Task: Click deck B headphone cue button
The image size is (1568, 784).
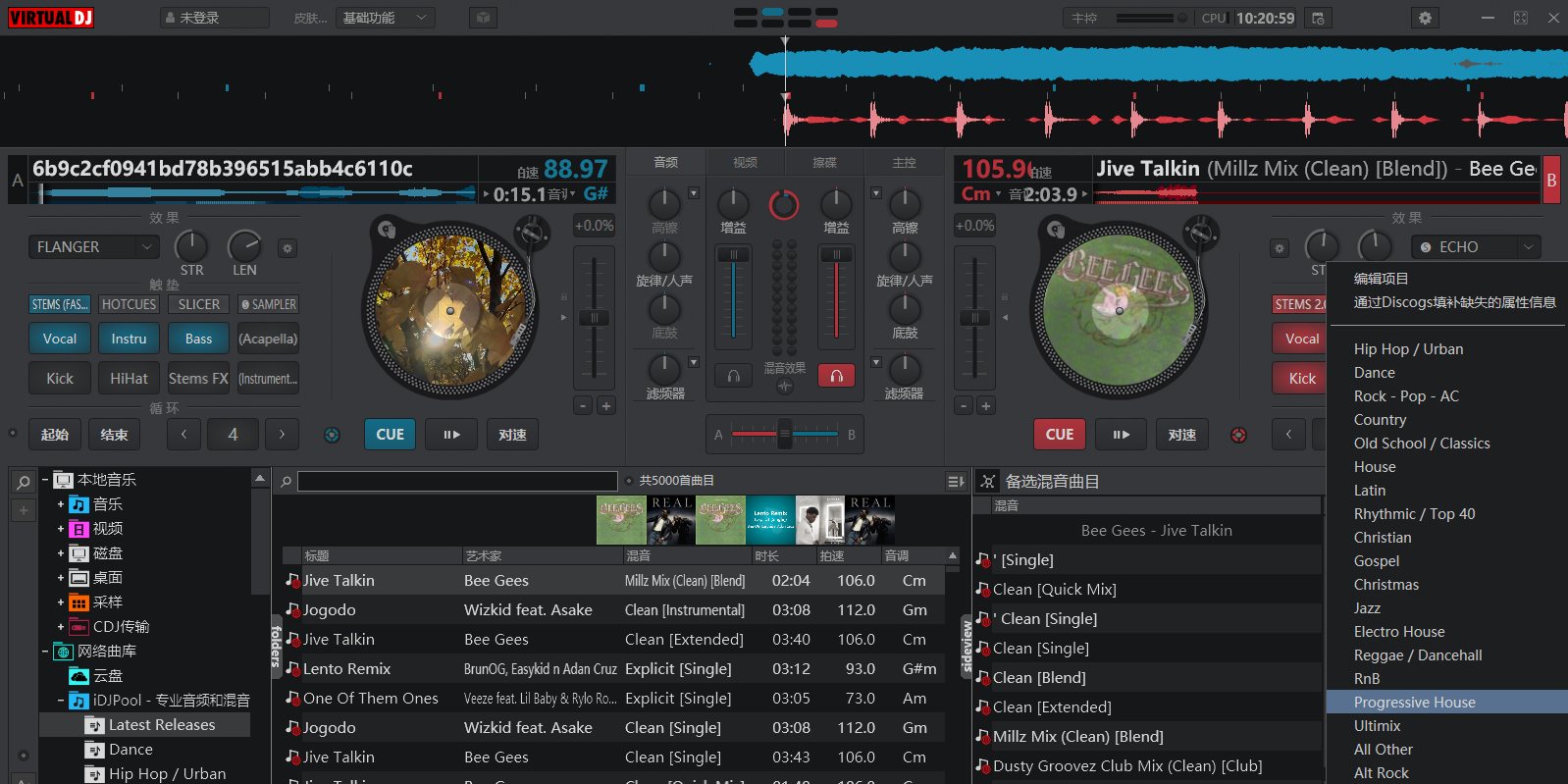Action: click(836, 376)
